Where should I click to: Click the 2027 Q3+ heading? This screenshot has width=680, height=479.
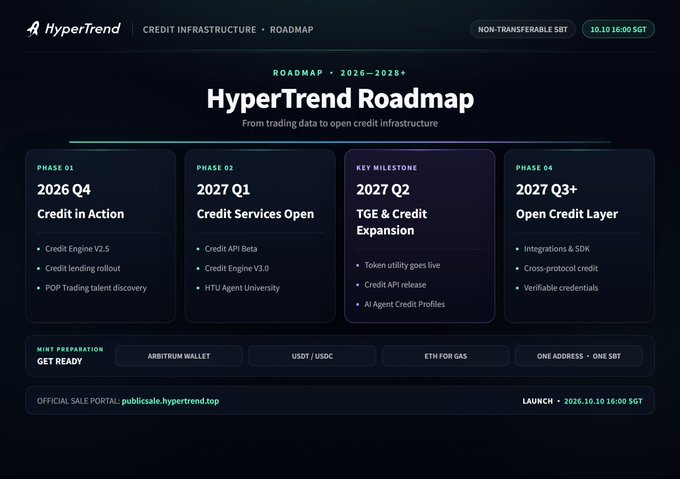[546, 189]
